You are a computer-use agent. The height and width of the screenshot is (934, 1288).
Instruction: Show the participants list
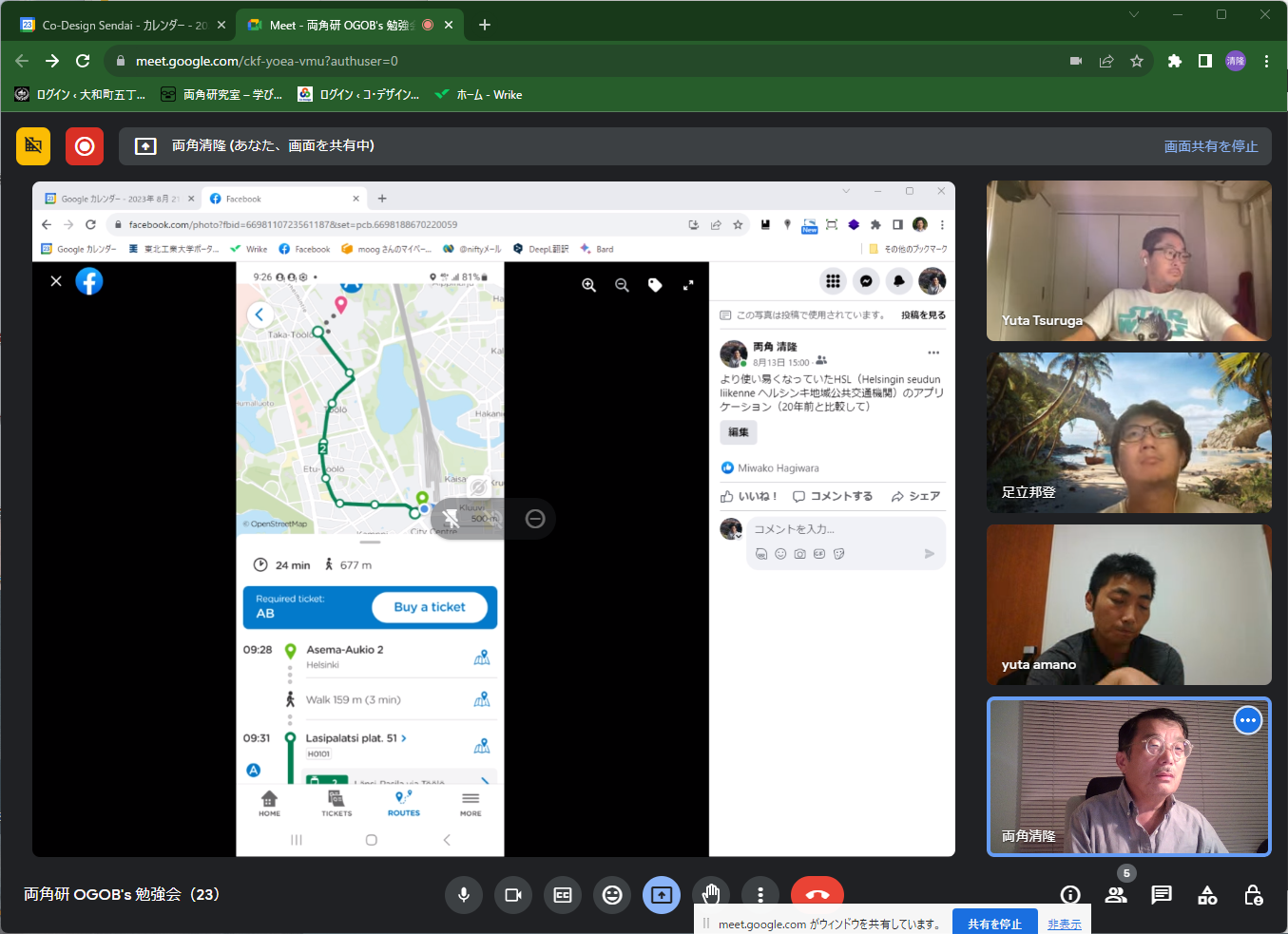coord(1116,895)
